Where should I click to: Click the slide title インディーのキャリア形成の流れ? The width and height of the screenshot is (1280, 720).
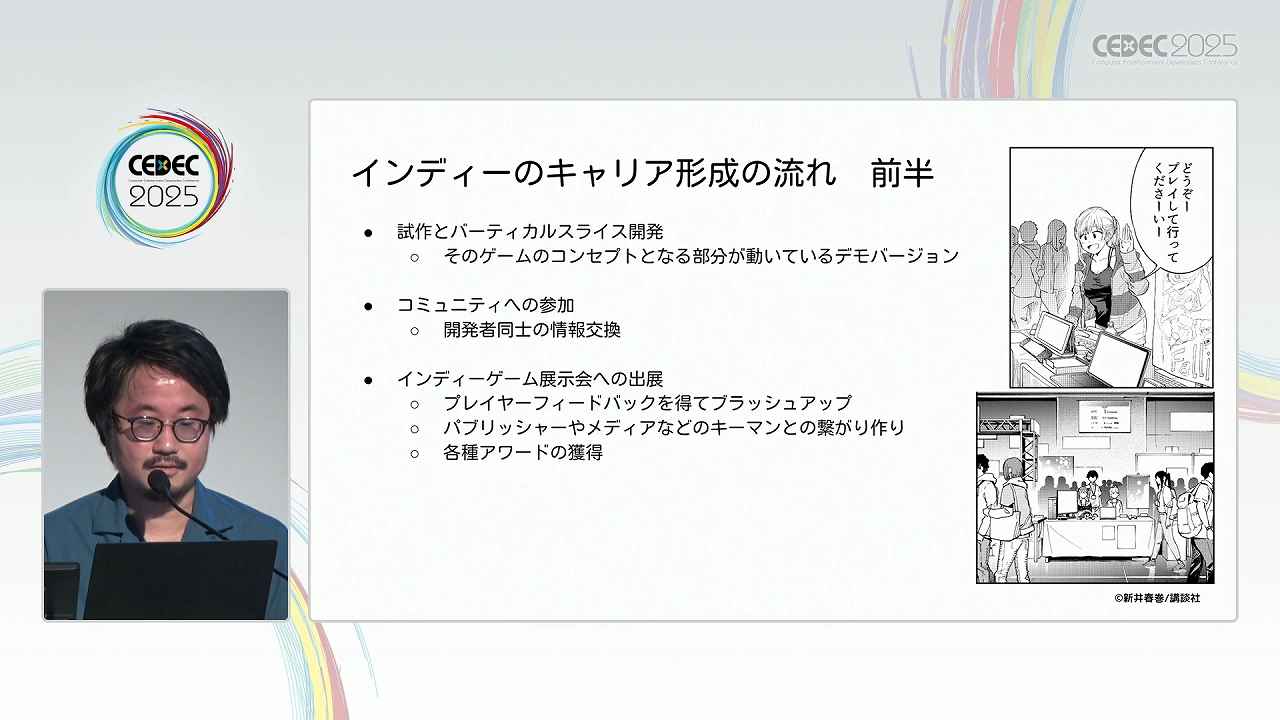(593, 173)
